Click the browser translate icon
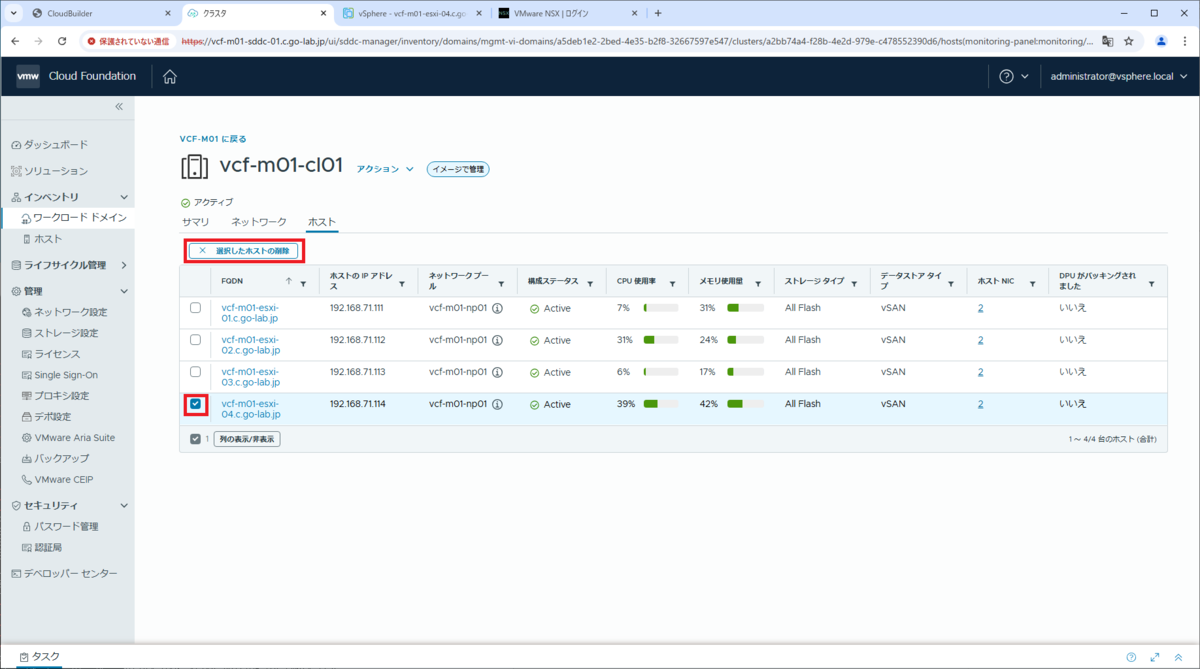Screen dimensions: 1200x669 pos(1107,41)
